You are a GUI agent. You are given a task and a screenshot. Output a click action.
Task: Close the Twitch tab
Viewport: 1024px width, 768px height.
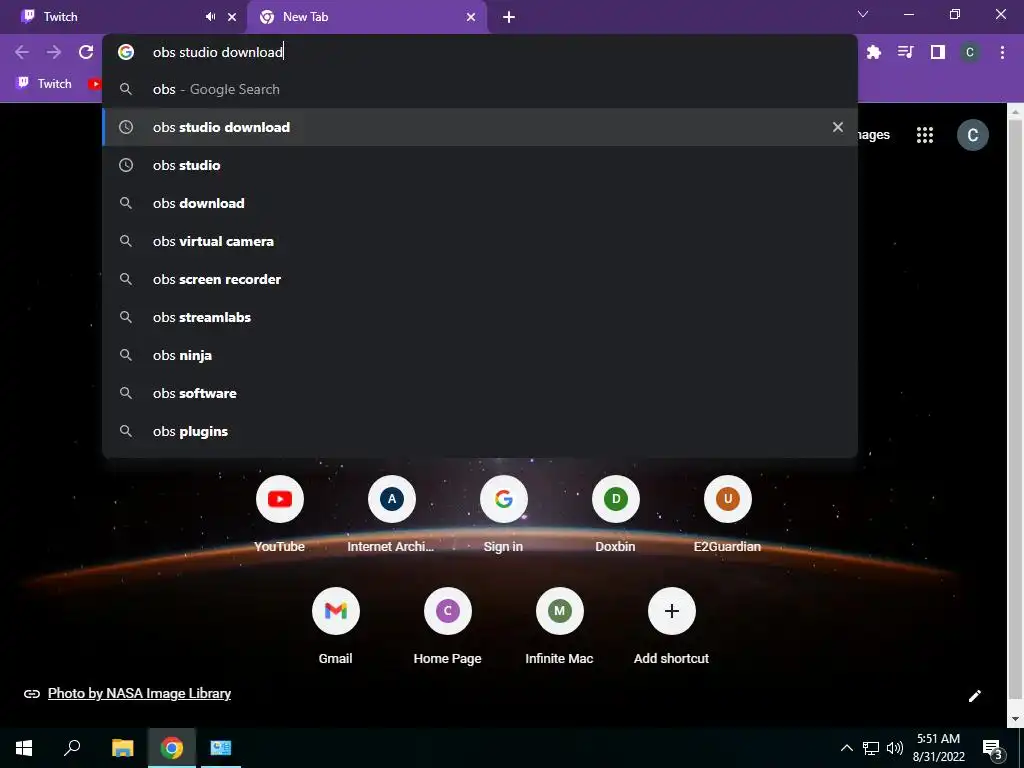point(232,17)
